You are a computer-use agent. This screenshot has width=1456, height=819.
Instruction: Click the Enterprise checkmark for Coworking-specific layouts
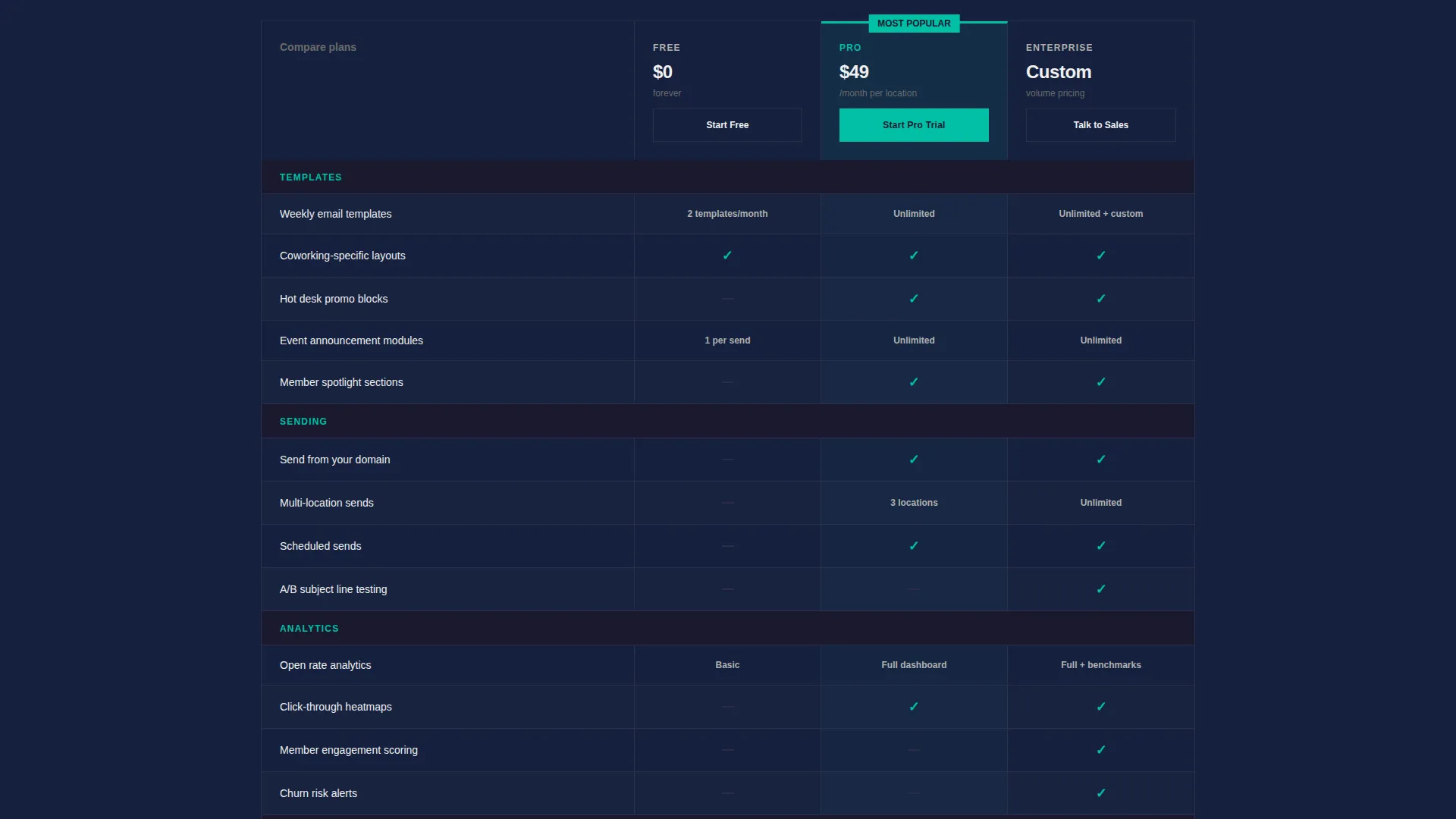pos(1101,256)
